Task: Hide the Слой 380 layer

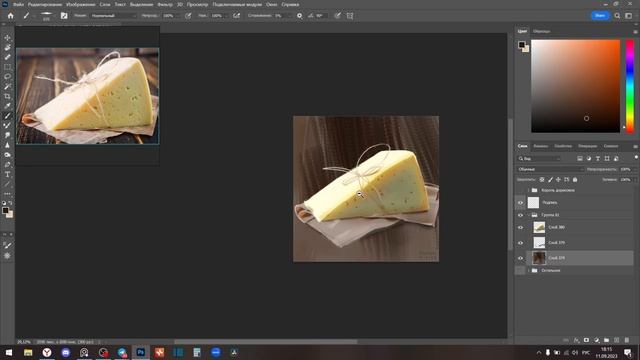Action: 520,227
